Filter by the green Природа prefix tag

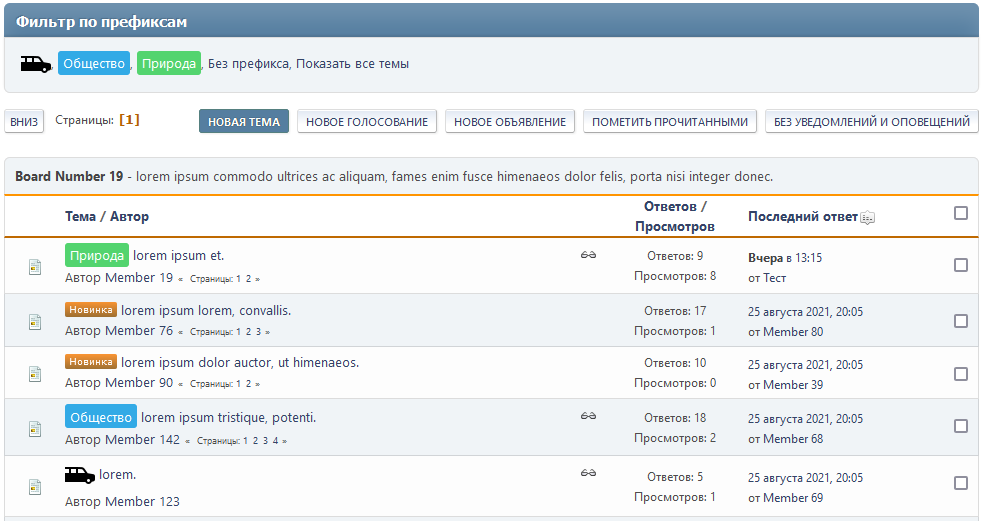pyautogui.click(x=169, y=64)
